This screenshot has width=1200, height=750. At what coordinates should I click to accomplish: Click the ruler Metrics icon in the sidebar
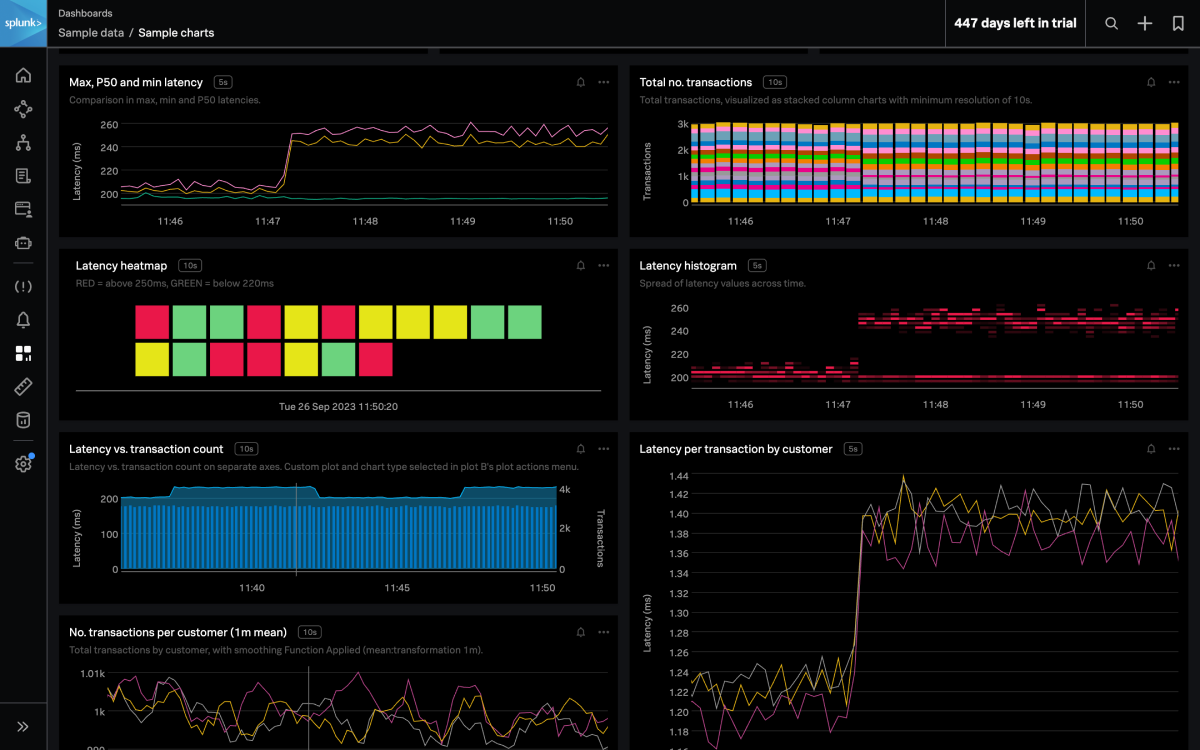coord(23,386)
